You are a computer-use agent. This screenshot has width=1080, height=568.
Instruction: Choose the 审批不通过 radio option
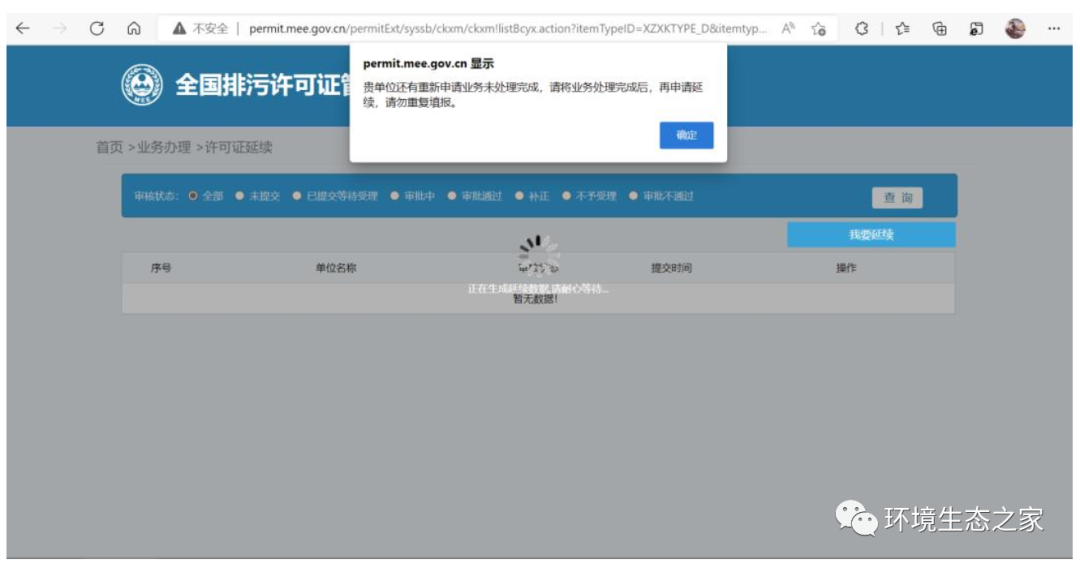click(x=633, y=196)
